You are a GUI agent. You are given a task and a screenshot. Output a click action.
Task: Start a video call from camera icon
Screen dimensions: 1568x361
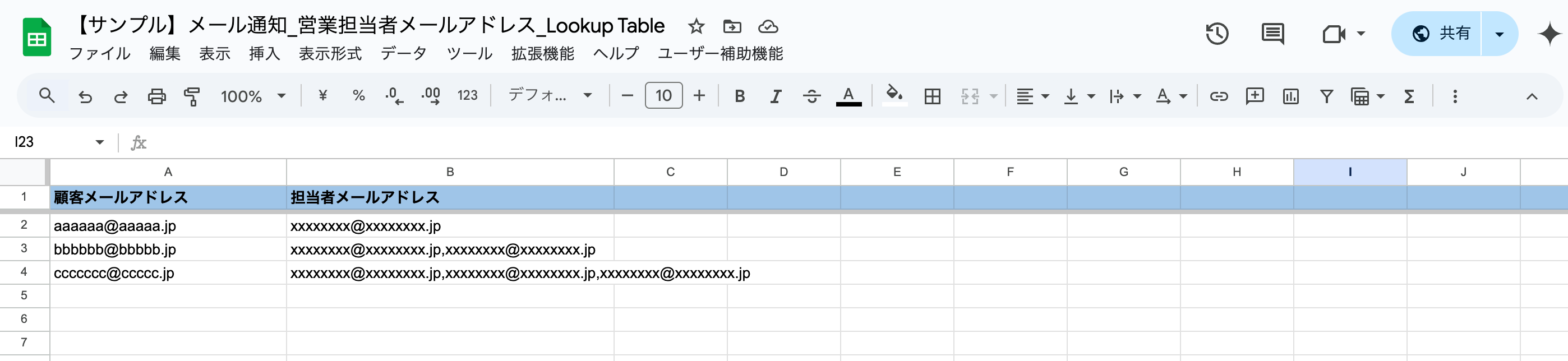pos(1334,34)
